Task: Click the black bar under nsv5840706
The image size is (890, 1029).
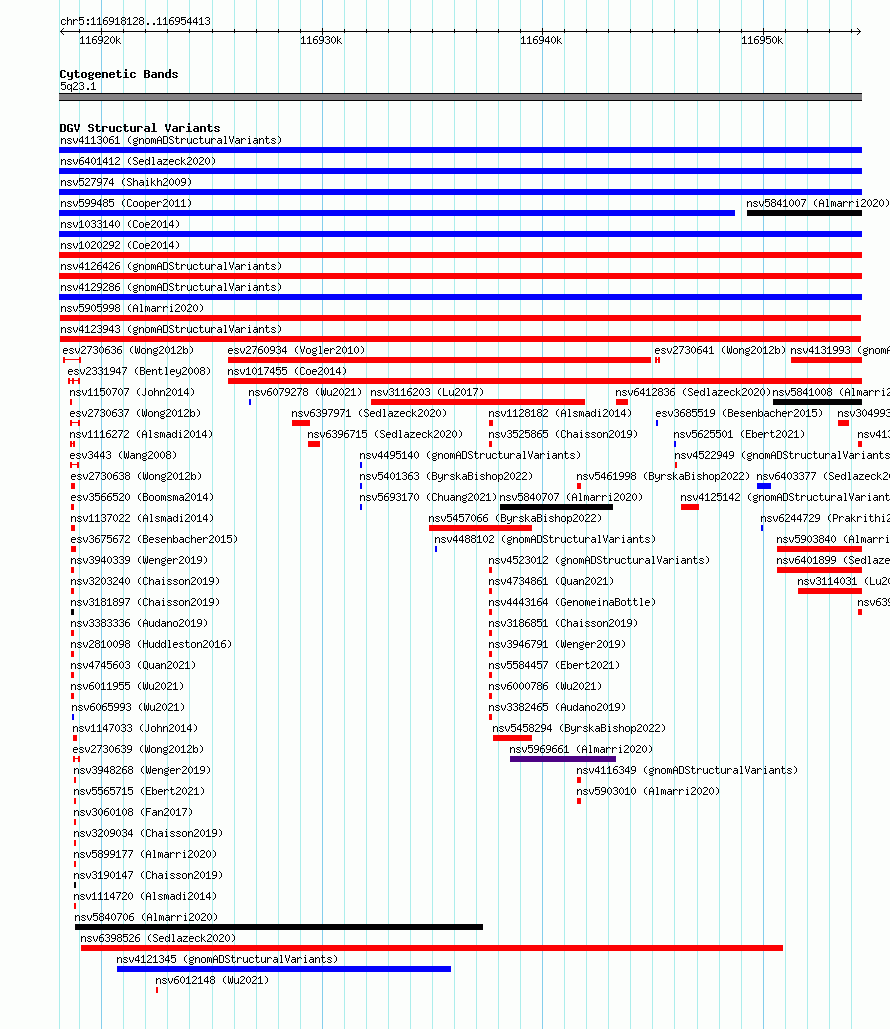Action: tap(279, 927)
